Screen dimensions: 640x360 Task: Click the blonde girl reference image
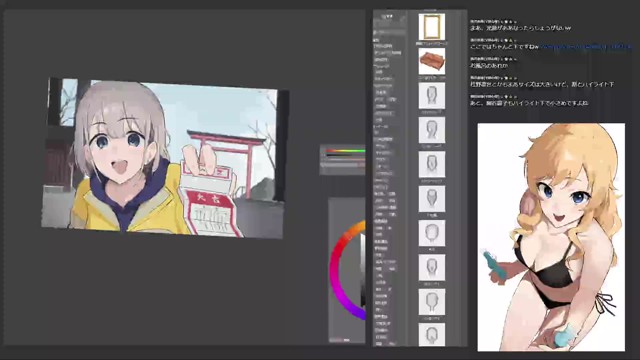(551, 237)
